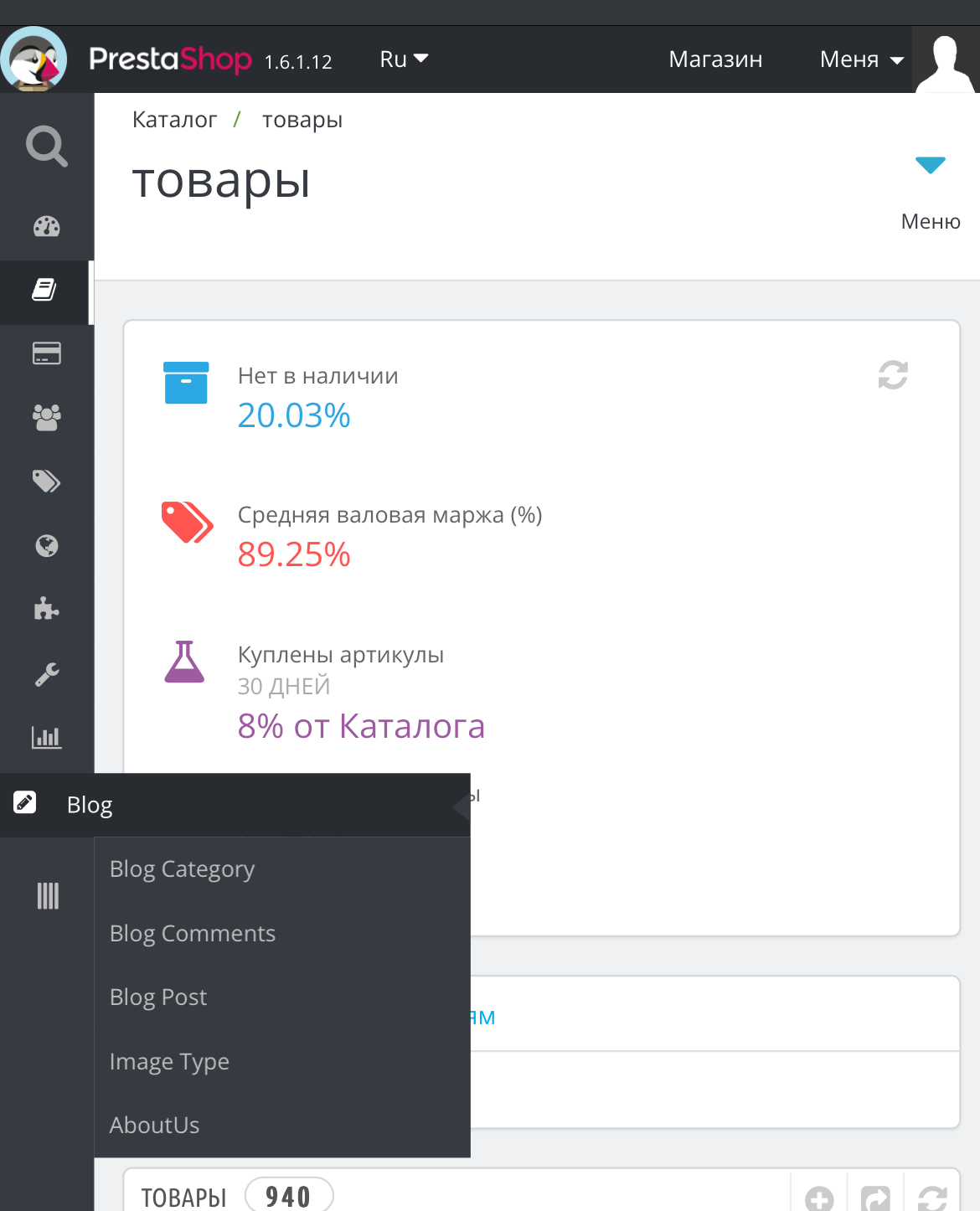
Task: Open Statistics bar chart icon
Action: (x=47, y=737)
